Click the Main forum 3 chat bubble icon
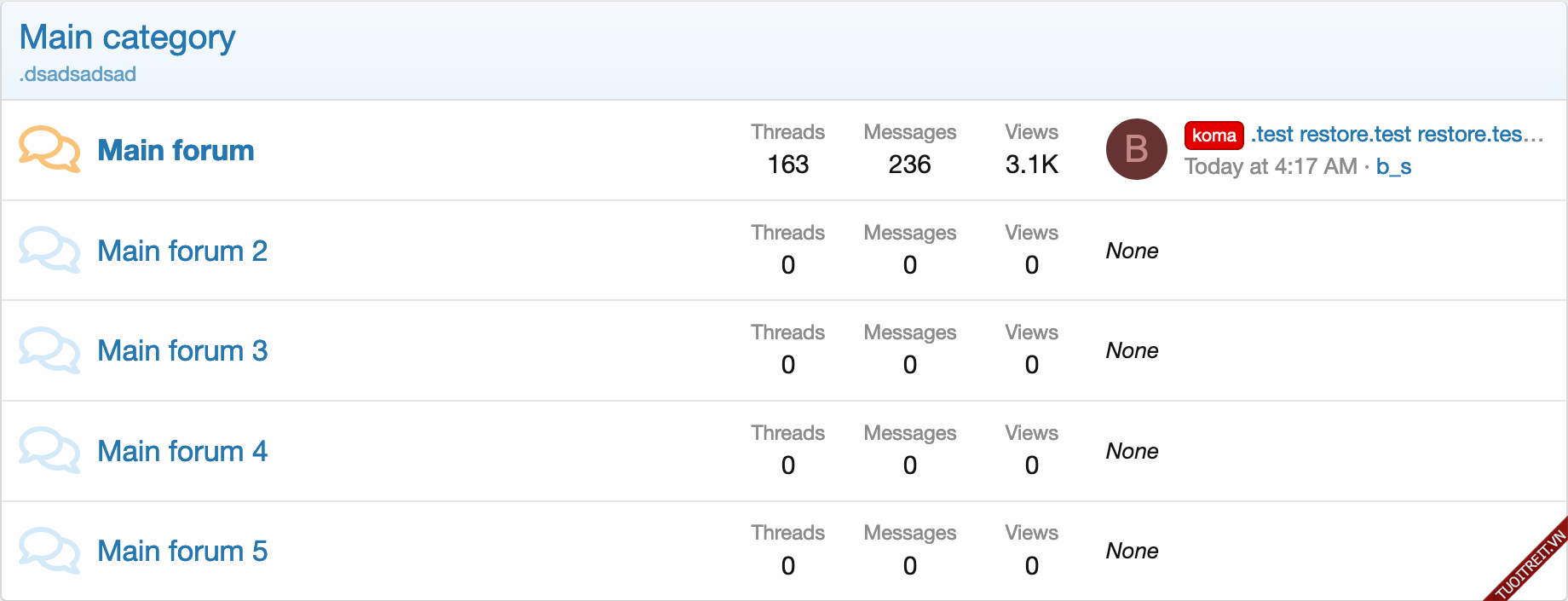The image size is (1568, 601). (49, 350)
